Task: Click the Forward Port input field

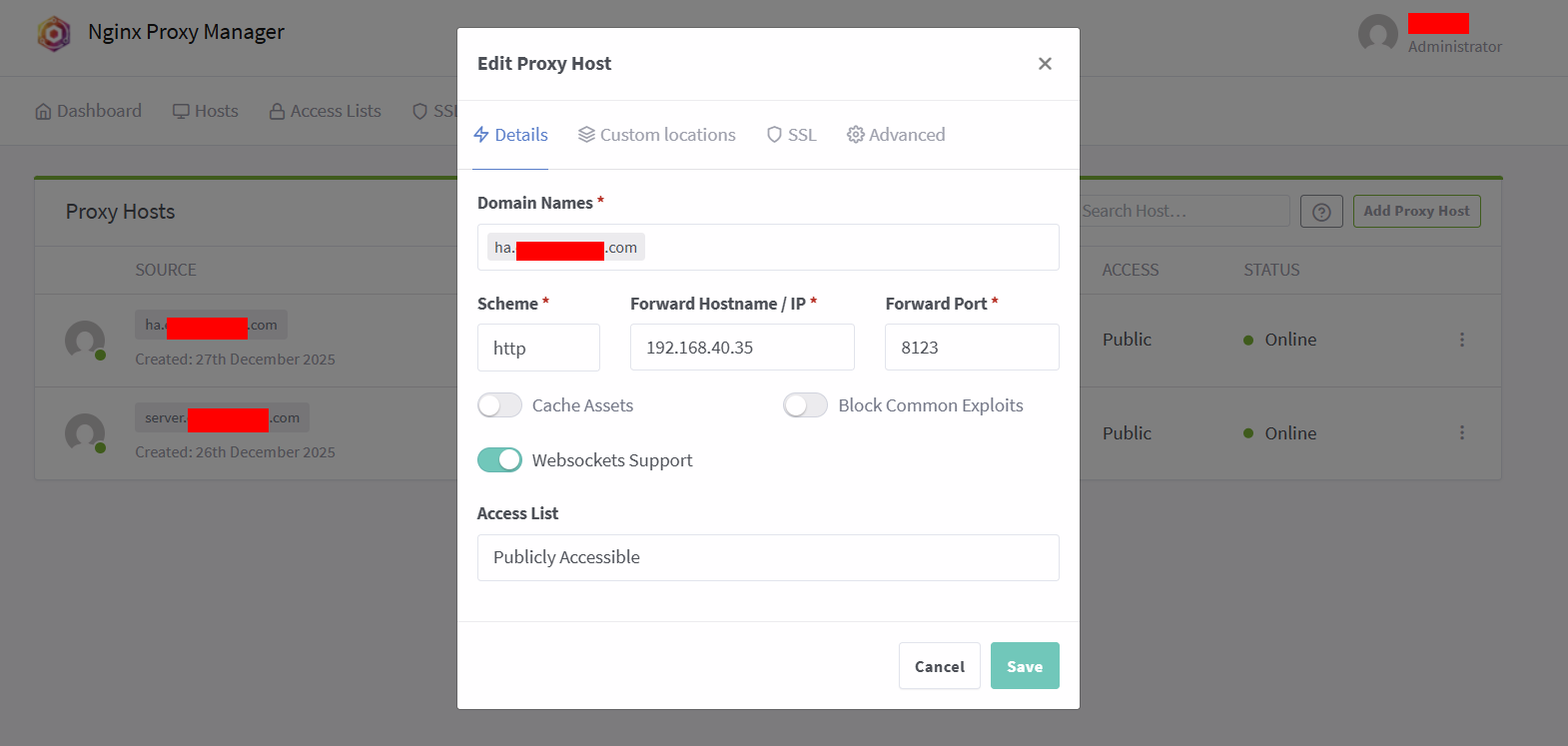Action: click(971, 348)
